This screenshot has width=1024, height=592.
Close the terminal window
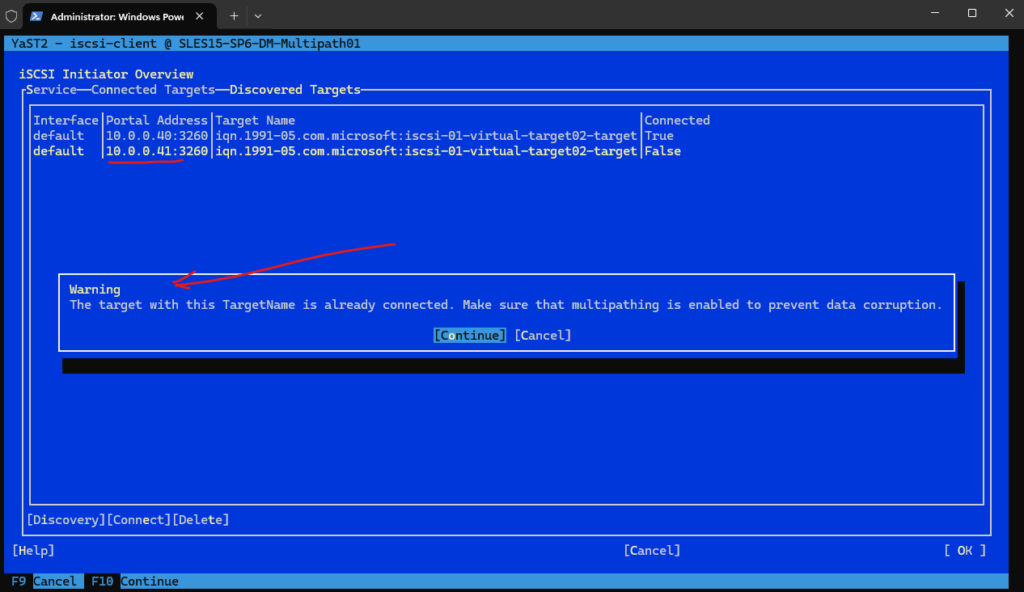pyautogui.click(x=1009, y=13)
